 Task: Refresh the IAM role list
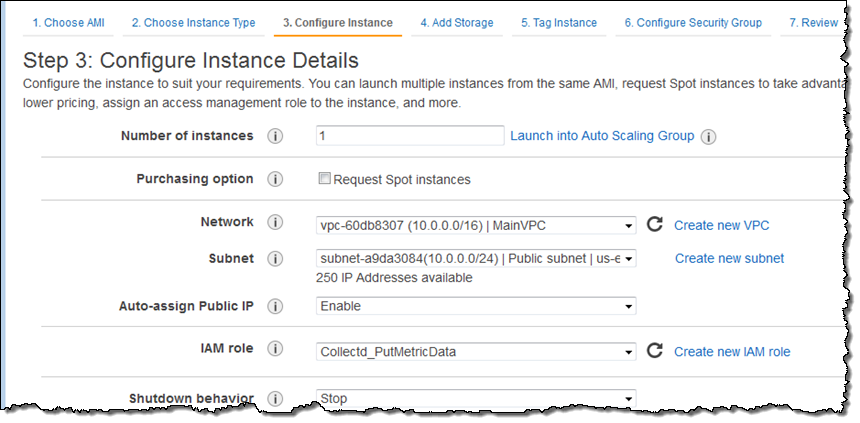click(x=655, y=350)
